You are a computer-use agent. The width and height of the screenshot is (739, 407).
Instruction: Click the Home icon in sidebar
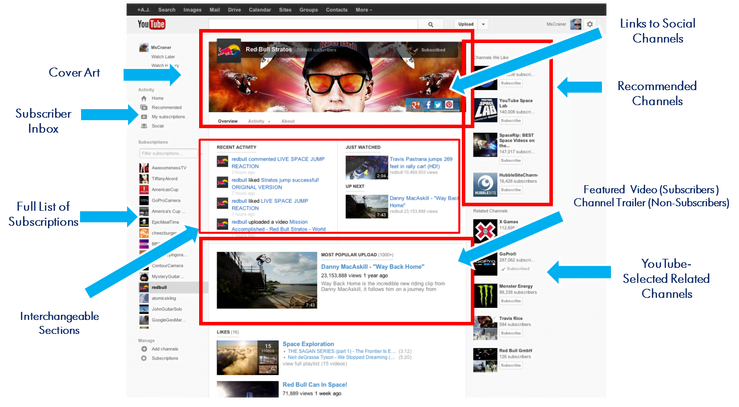pos(144,98)
